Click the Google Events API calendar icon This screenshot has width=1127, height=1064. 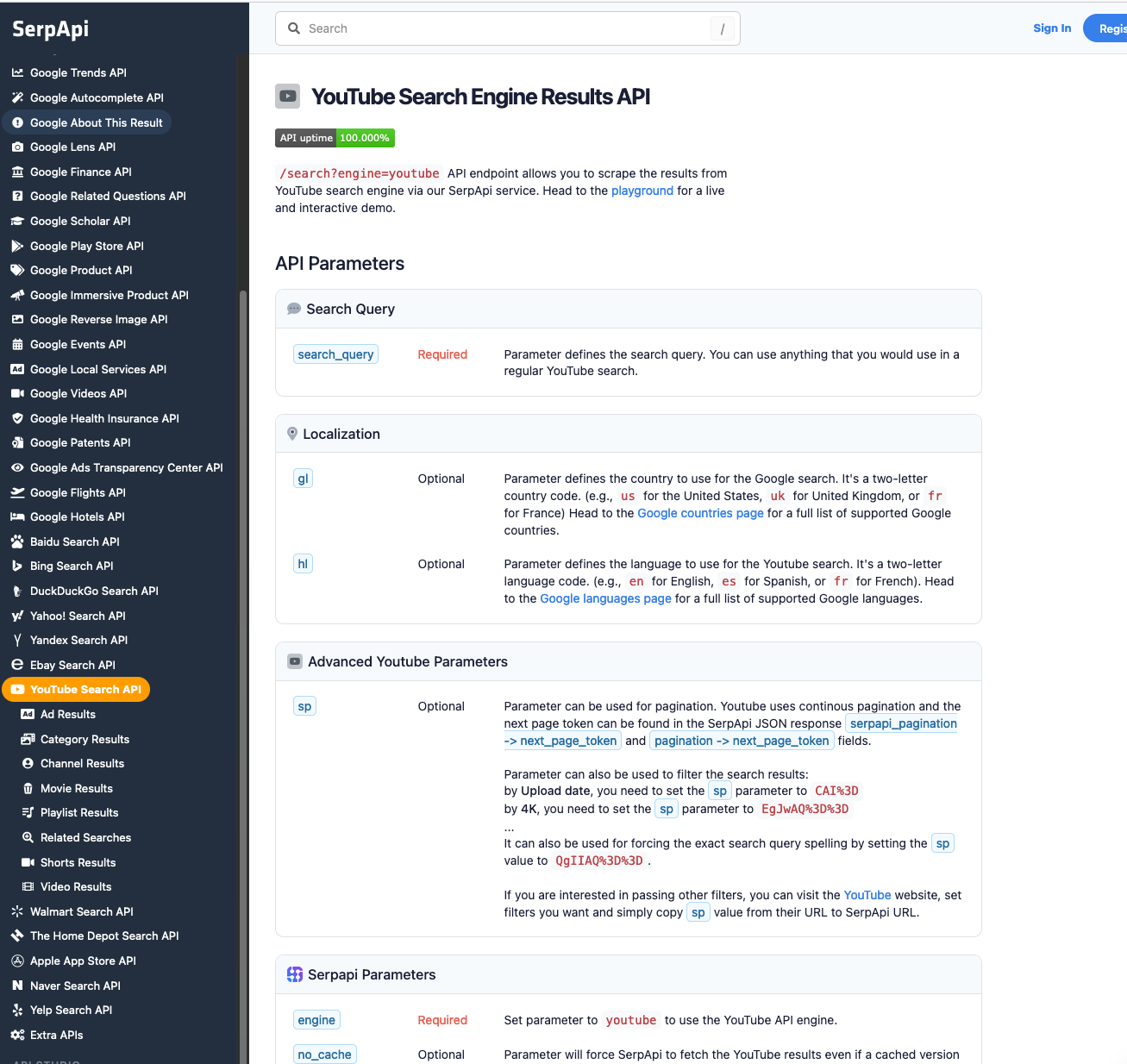tap(17, 345)
